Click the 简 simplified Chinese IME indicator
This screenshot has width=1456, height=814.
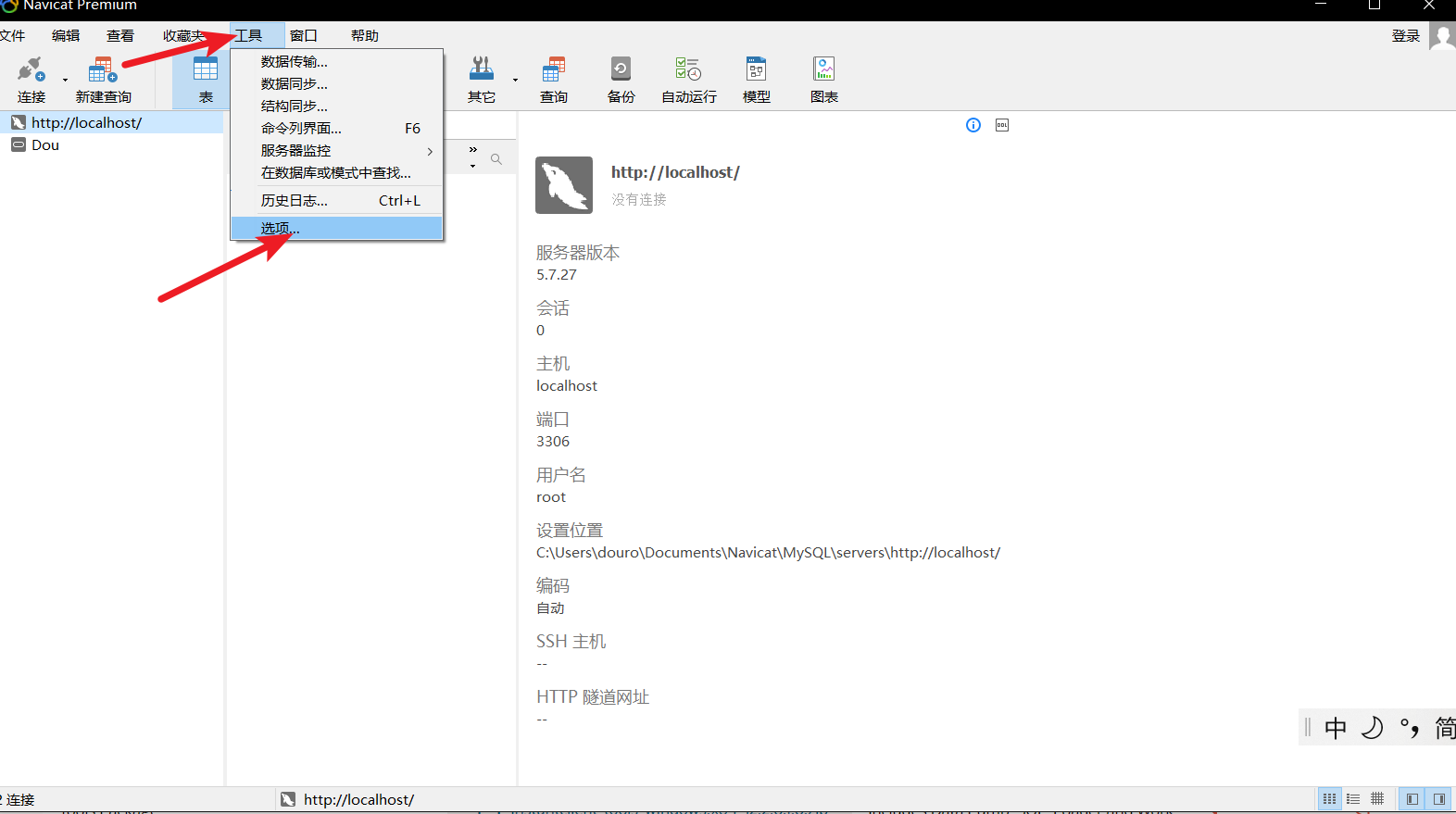(1445, 728)
